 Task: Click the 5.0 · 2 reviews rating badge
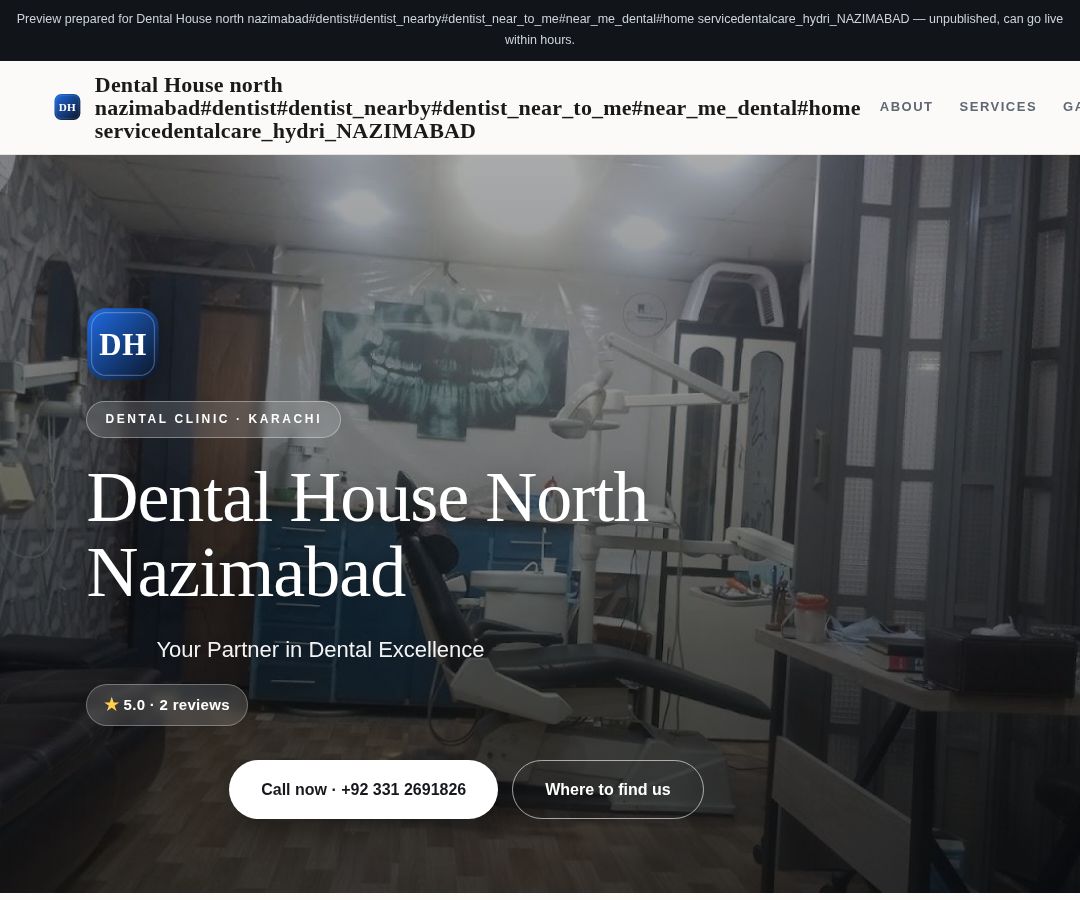tap(167, 704)
